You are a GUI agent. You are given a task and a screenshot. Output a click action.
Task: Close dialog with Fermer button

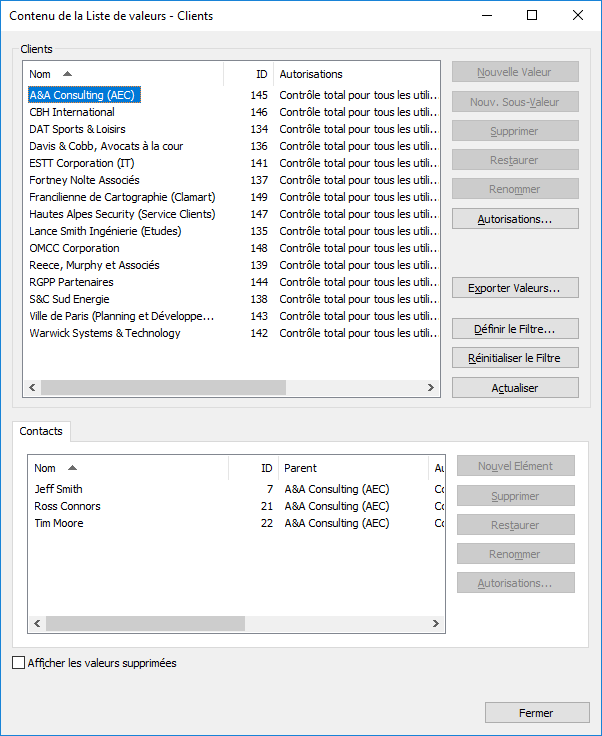click(x=536, y=713)
